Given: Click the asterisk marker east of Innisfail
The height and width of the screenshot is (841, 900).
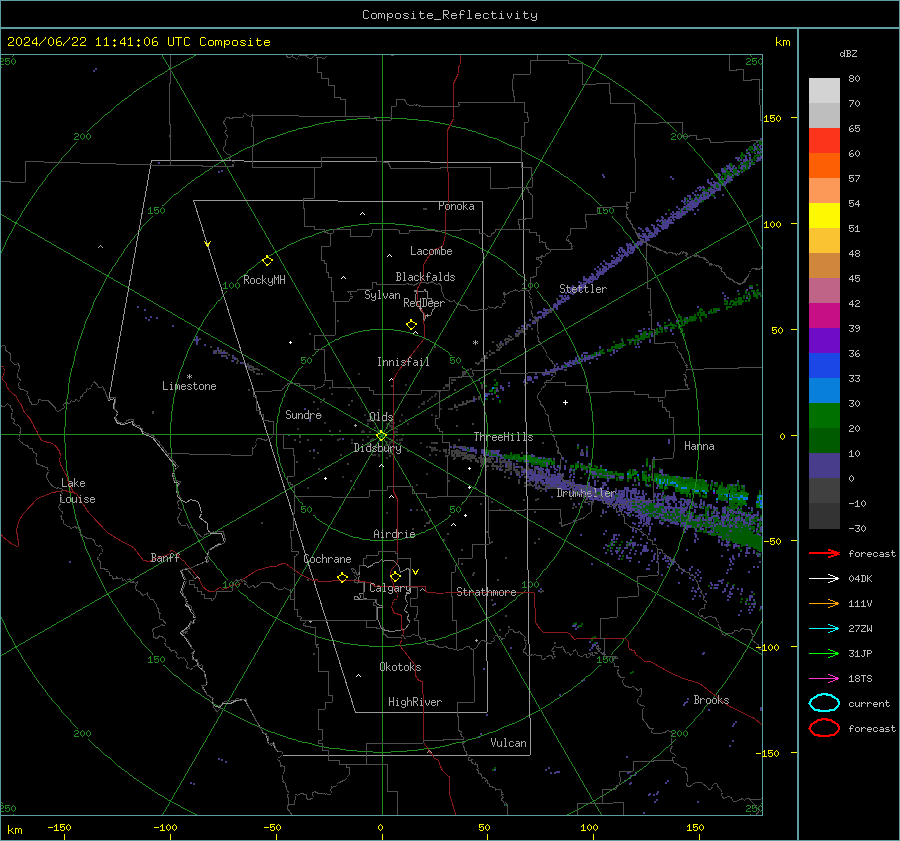Looking at the screenshot, I should click(x=475, y=343).
